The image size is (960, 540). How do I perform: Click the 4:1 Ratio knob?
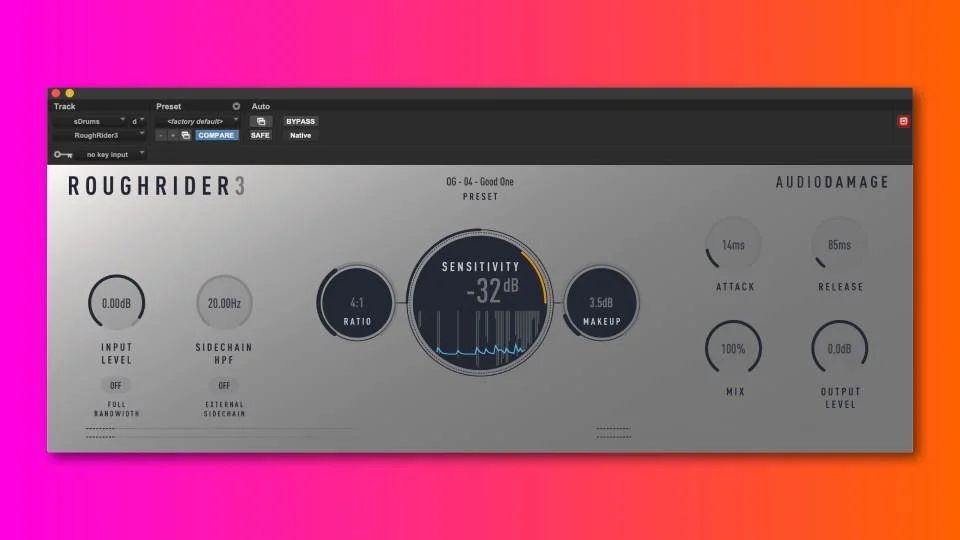357,302
